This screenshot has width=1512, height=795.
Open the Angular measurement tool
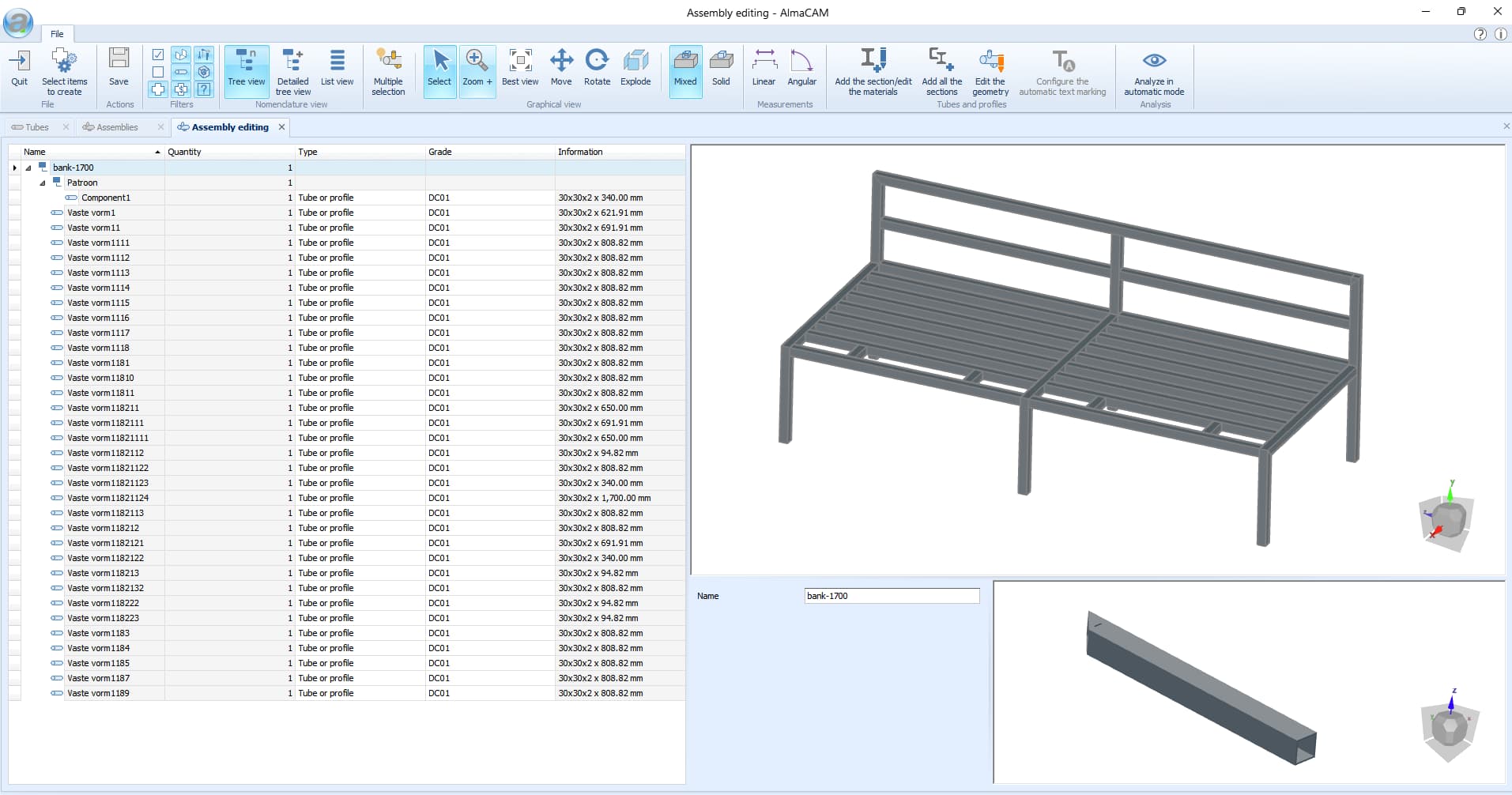tap(801, 71)
